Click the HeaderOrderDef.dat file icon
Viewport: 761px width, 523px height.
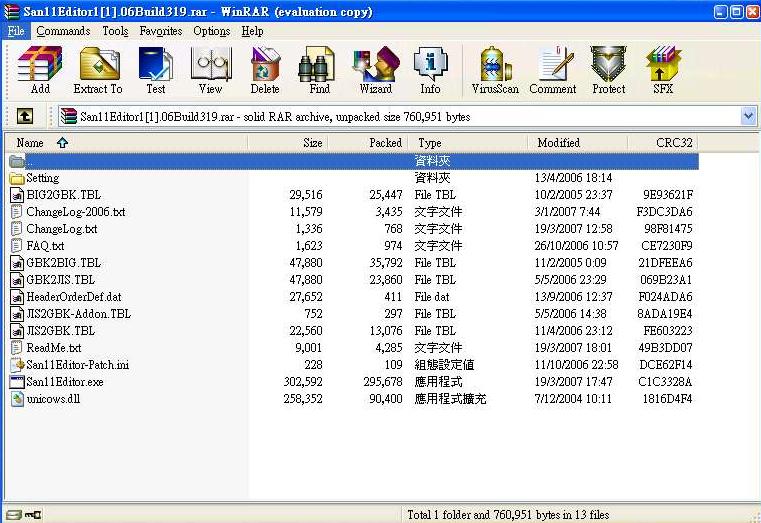(17, 297)
